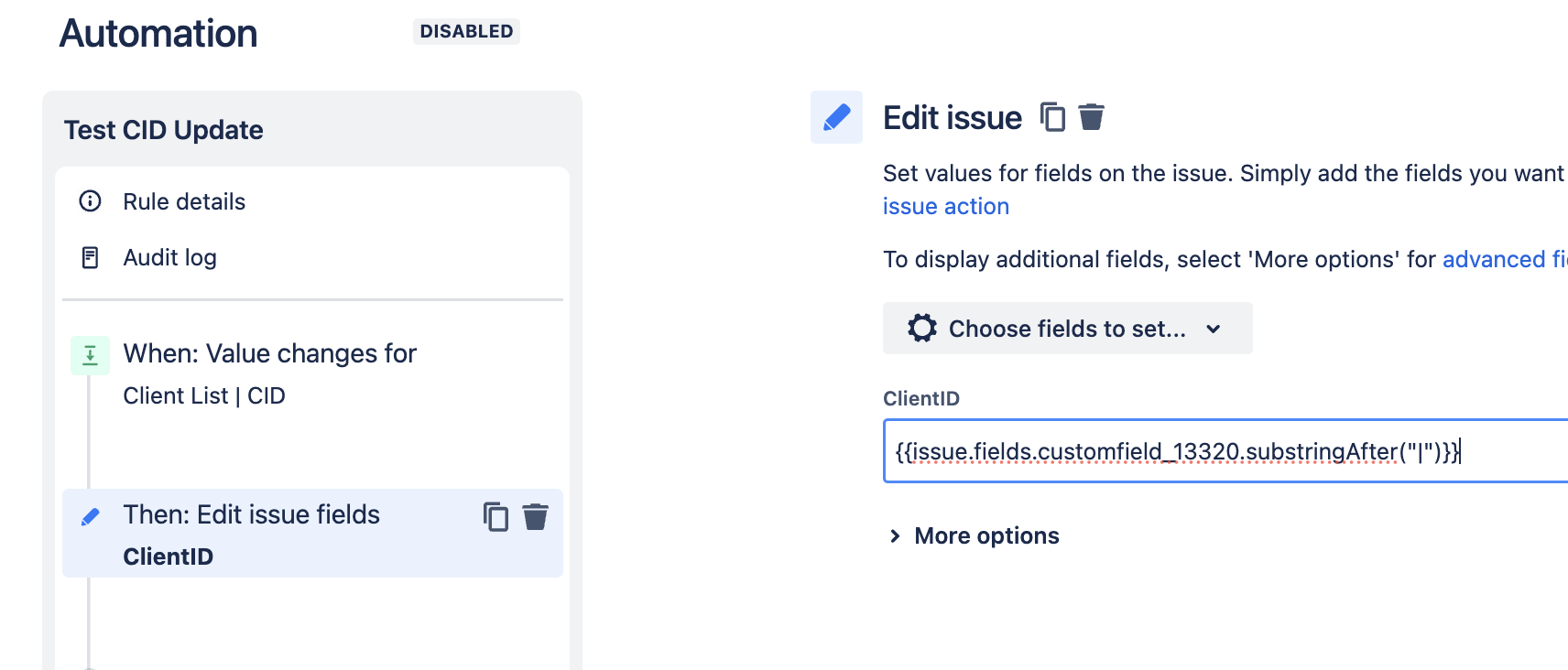This screenshot has height=670, width=1568.
Task: Duplicate the Then: Edit issue fields step
Action: (495, 517)
